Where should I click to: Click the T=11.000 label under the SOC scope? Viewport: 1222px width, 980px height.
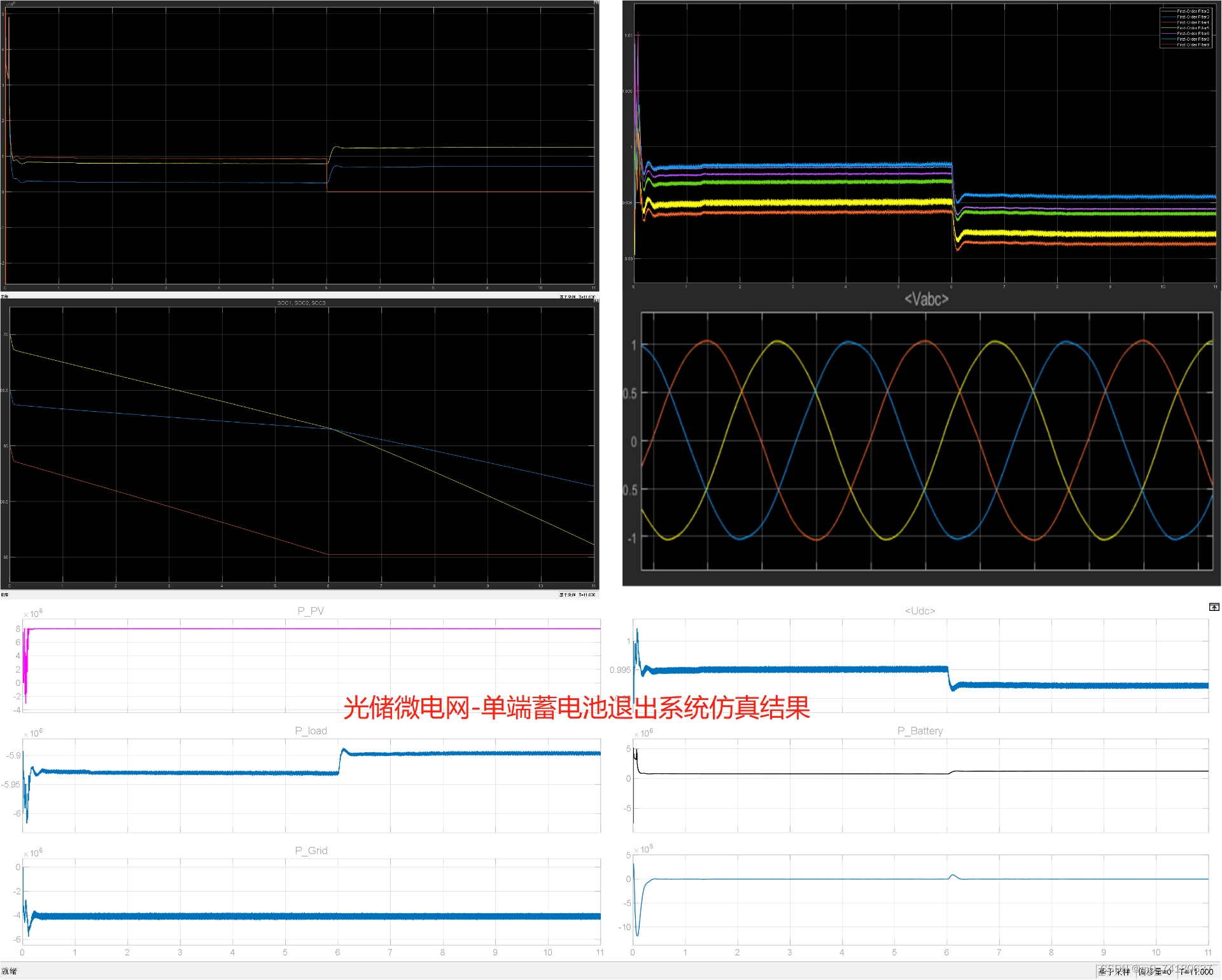click(x=587, y=595)
